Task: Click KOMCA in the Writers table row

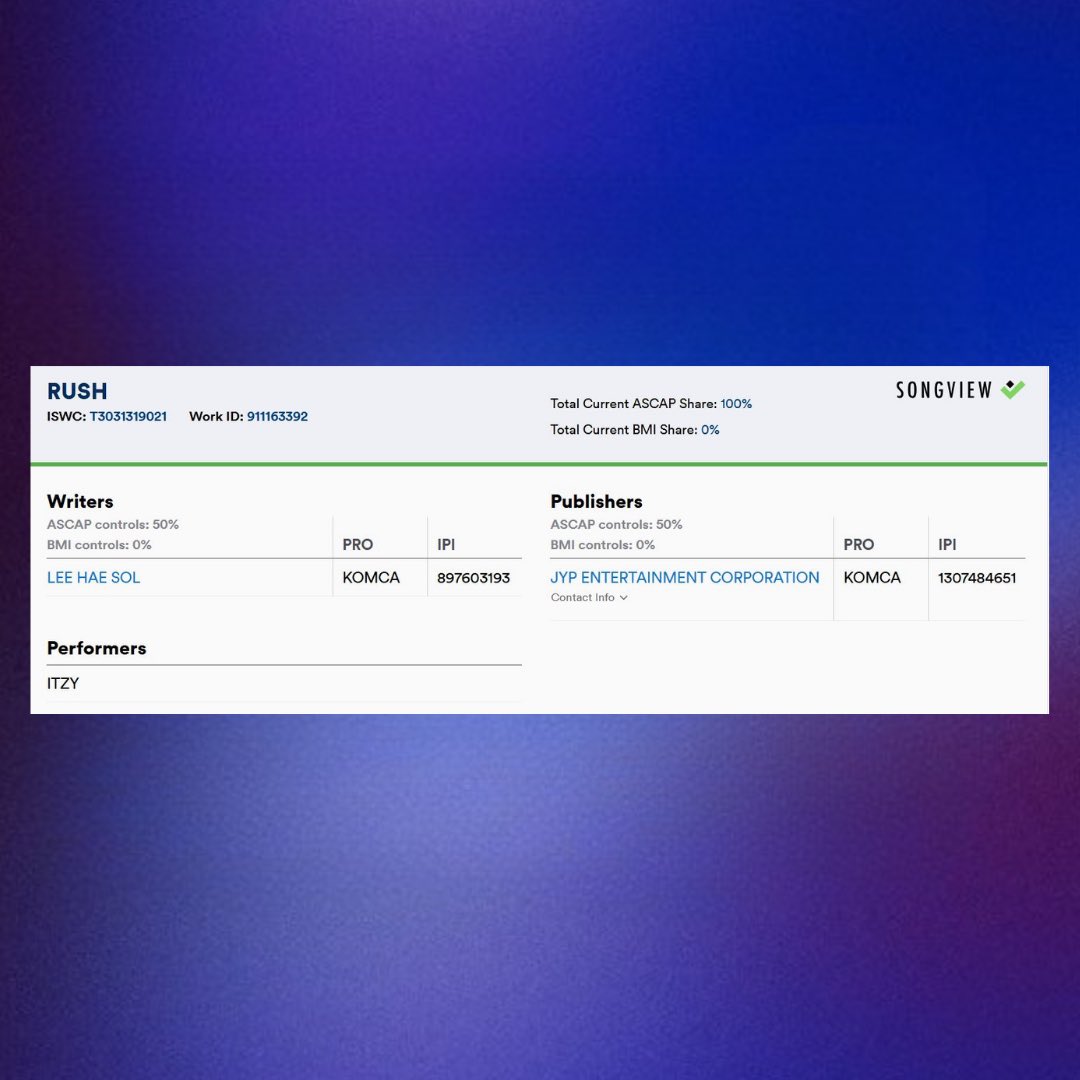Action: coord(371,578)
